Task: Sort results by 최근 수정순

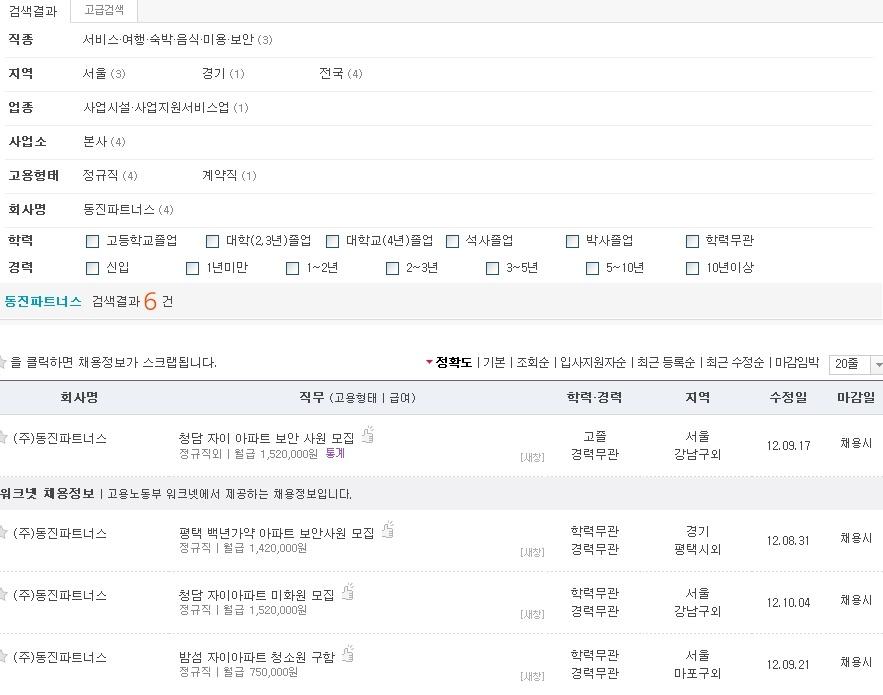Action: pos(735,362)
